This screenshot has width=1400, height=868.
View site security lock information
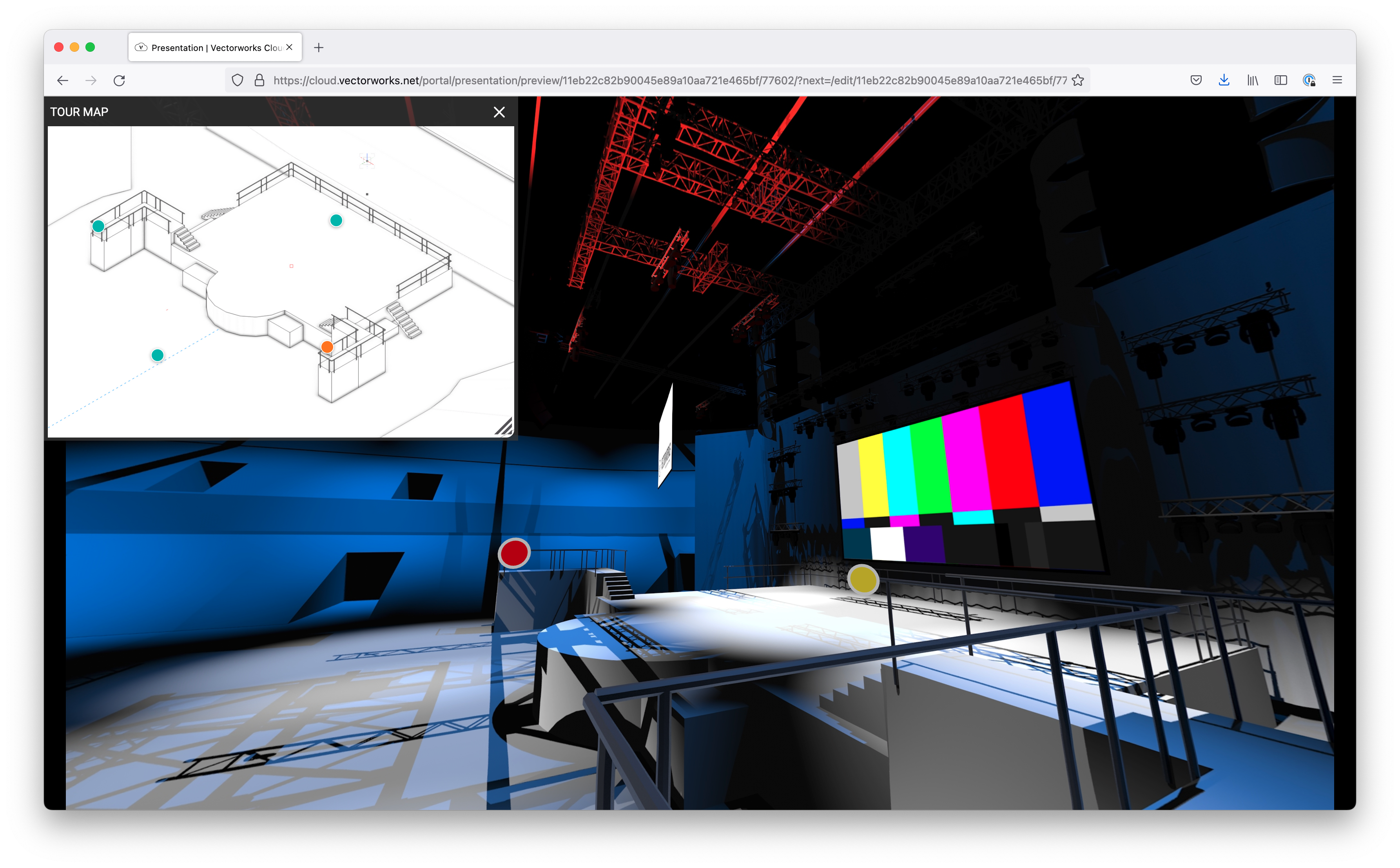[259, 80]
